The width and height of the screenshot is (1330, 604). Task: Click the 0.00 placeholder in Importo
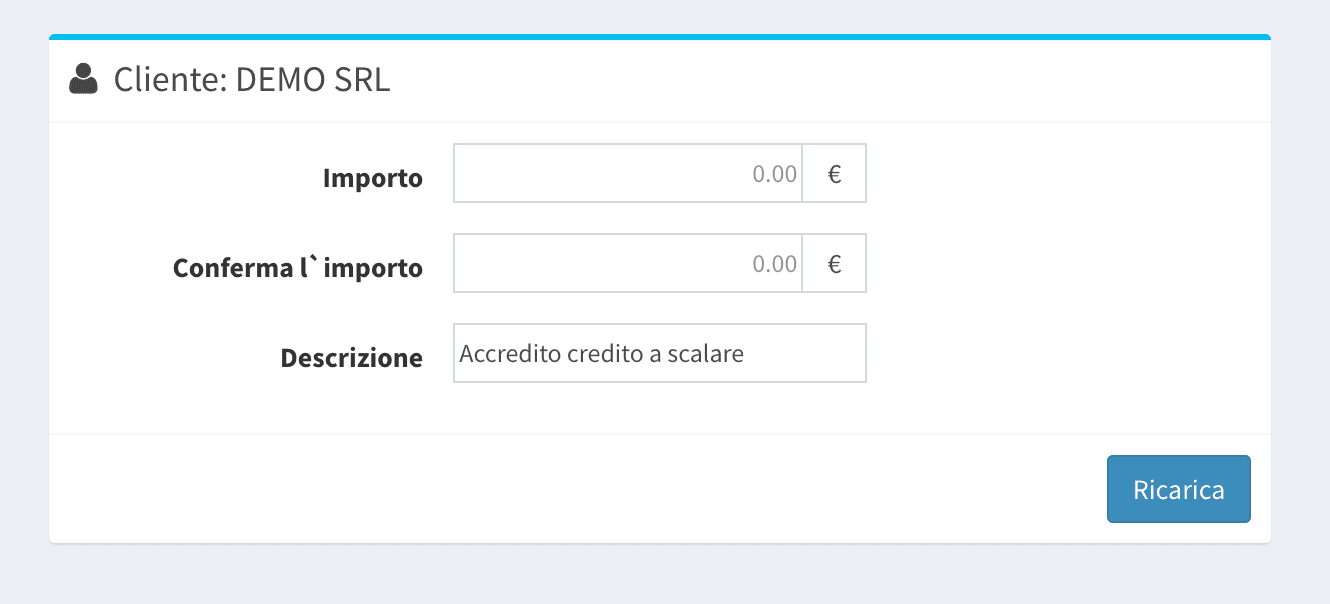pyautogui.click(x=774, y=174)
